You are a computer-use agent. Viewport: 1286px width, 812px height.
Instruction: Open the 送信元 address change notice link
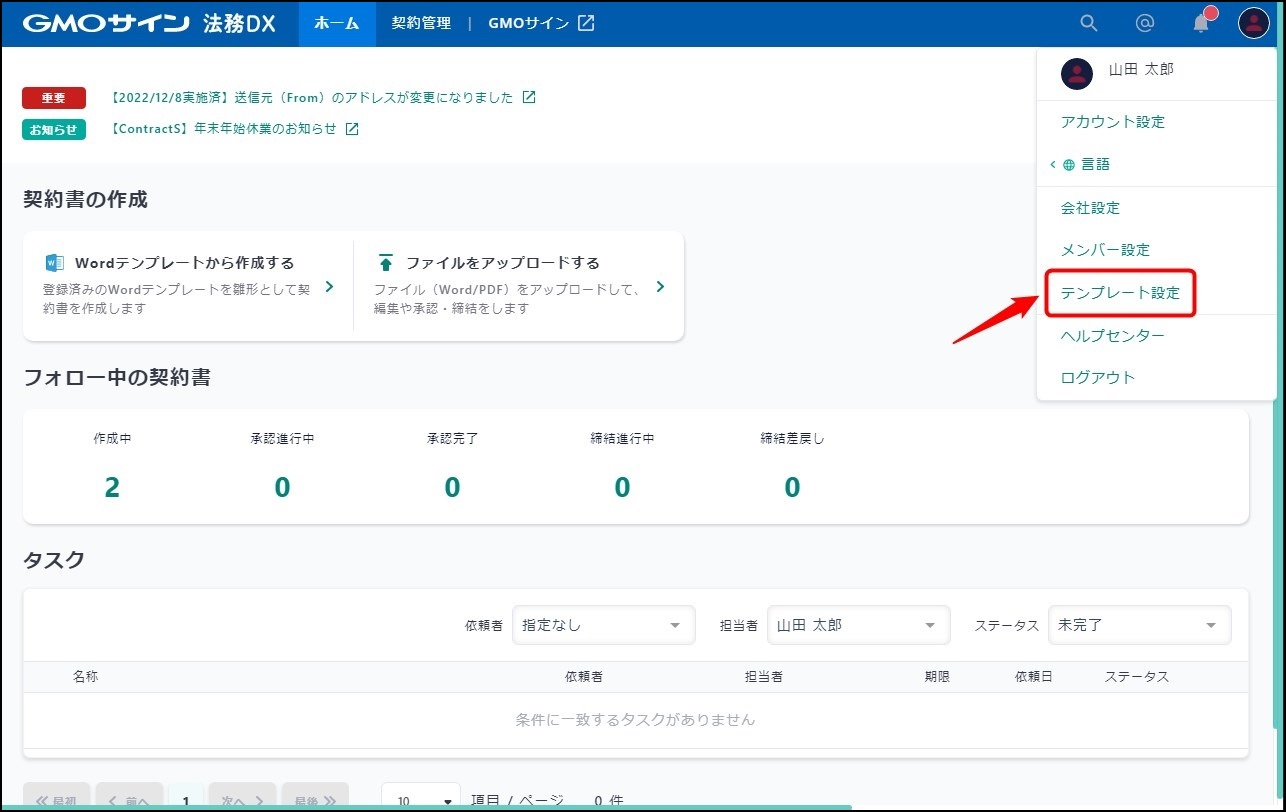[311, 98]
